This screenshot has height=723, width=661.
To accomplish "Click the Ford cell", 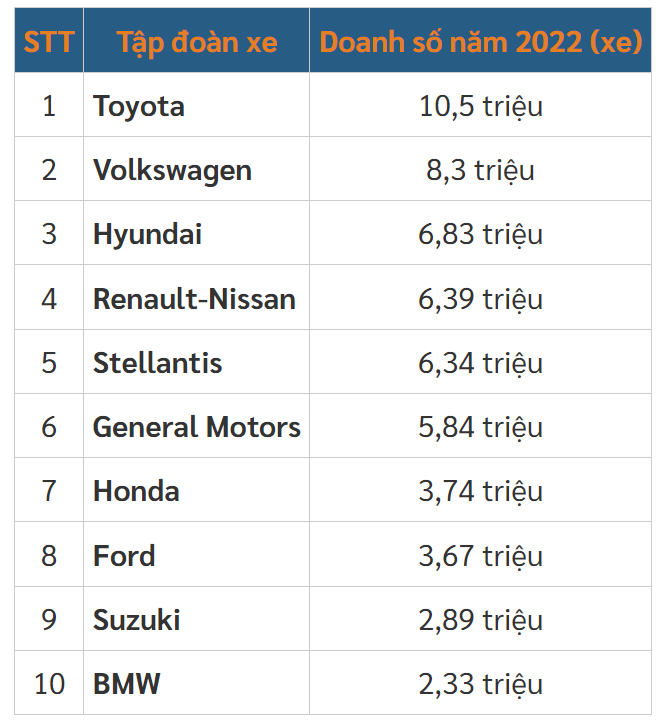I will pyautogui.click(x=124, y=556).
